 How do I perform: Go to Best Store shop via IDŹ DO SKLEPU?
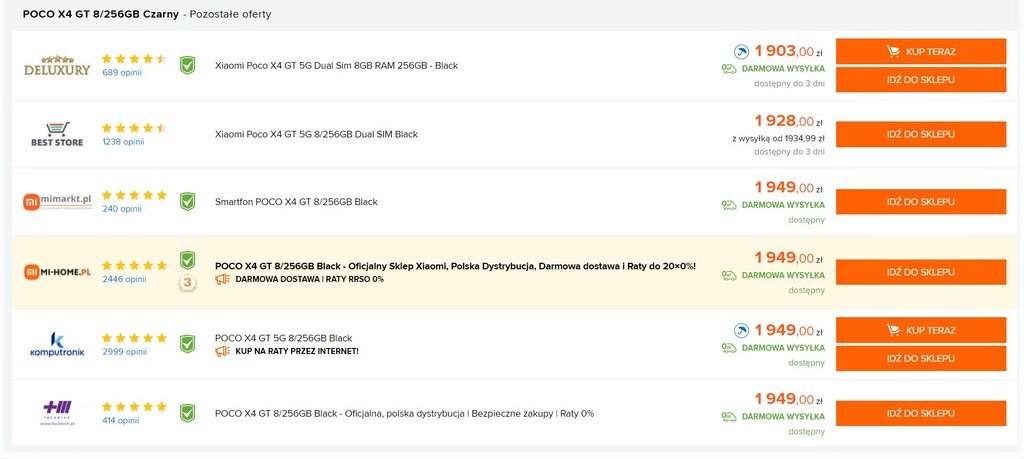(921, 134)
